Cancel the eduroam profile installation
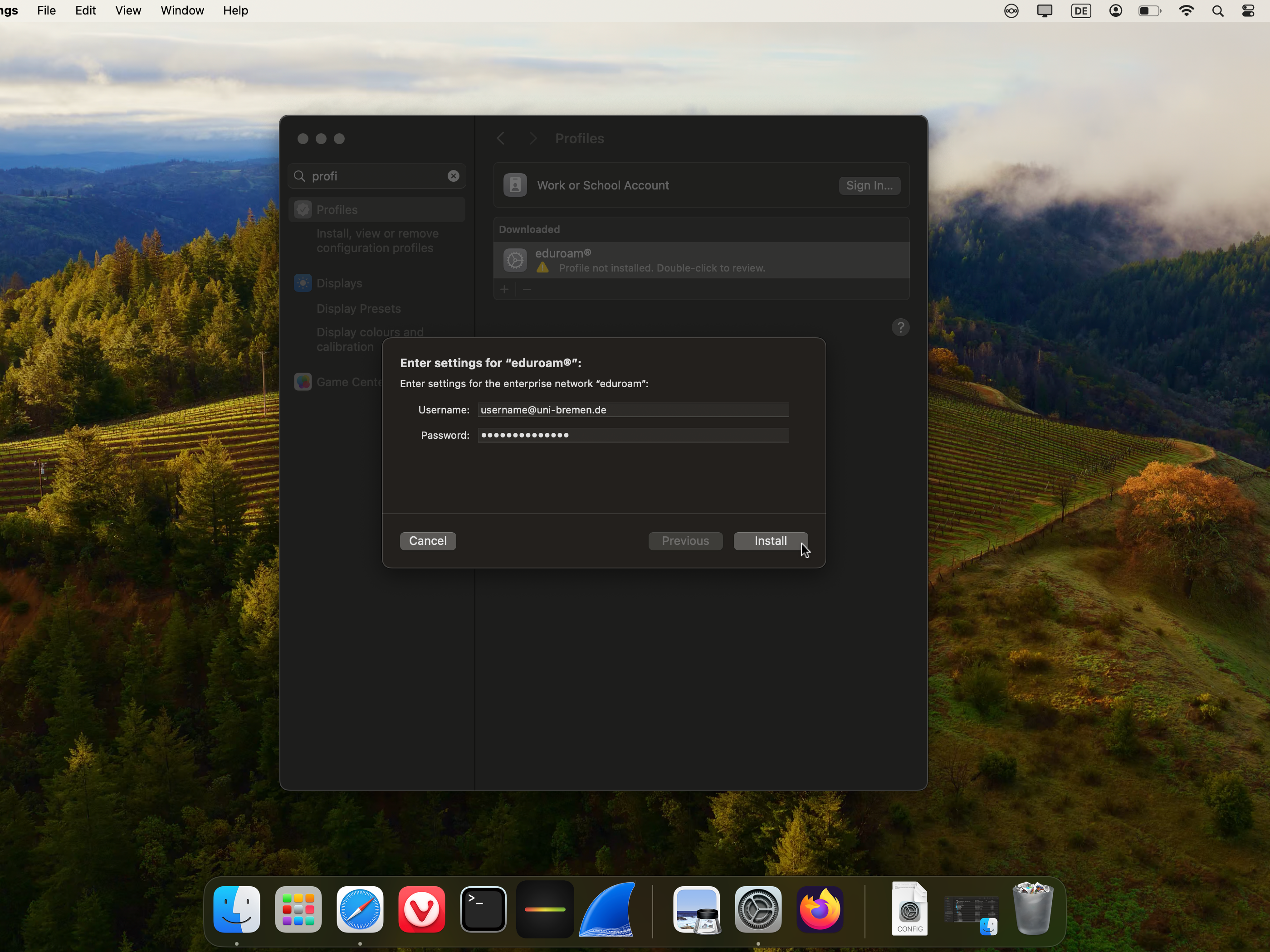The height and width of the screenshot is (952, 1270). coord(428,540)
